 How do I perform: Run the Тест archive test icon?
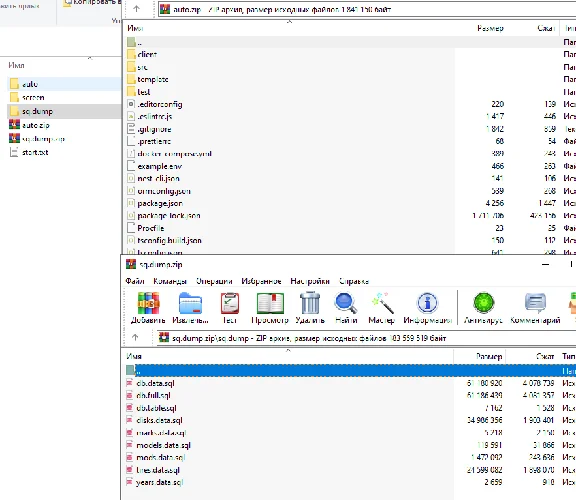pyautogui.click(x=230, y=303)
